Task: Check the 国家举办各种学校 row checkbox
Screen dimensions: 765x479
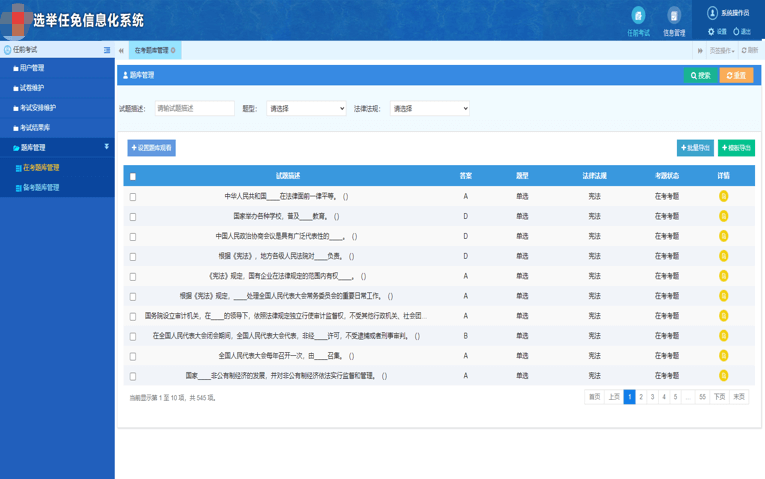Action: pos(133,217)
